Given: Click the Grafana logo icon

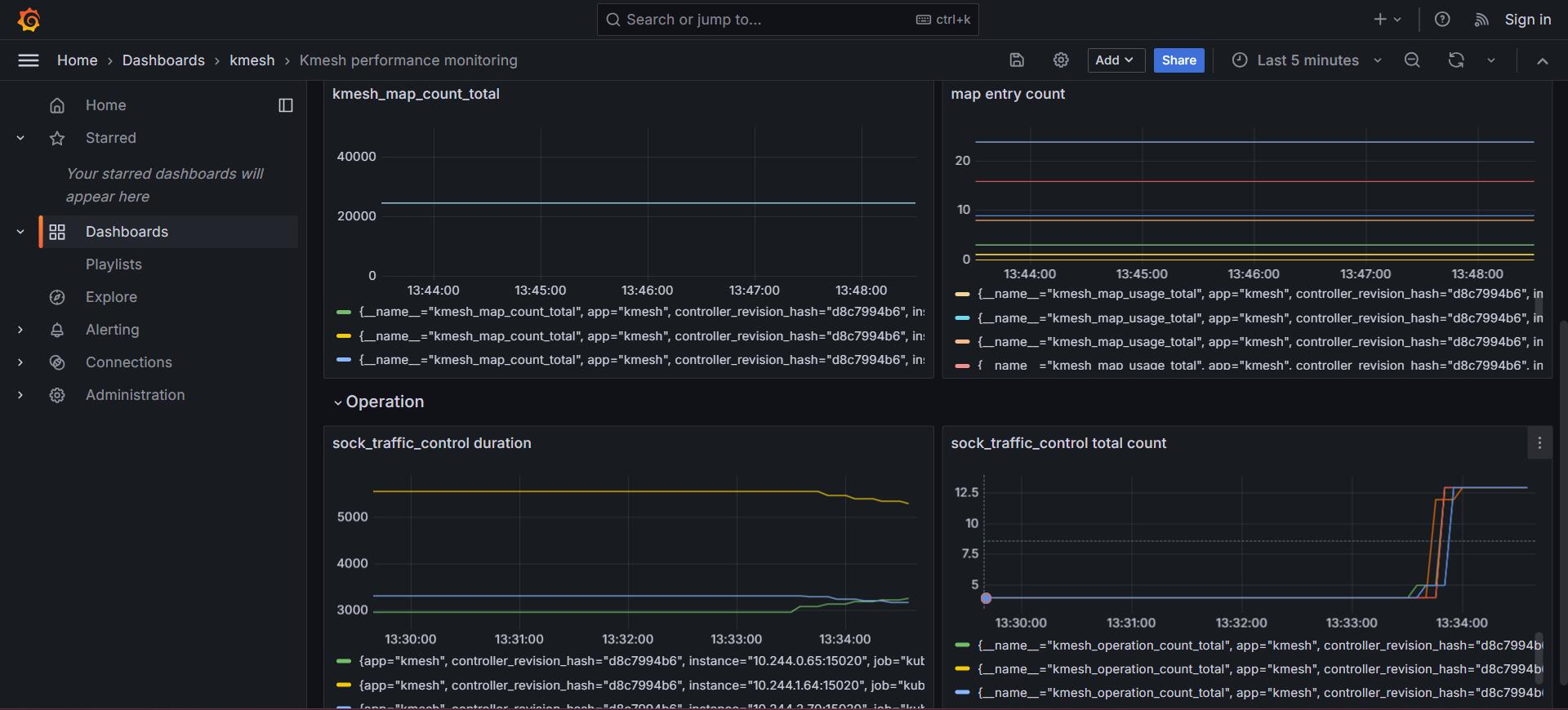Looking at the screenshot, I should [29, 20].
